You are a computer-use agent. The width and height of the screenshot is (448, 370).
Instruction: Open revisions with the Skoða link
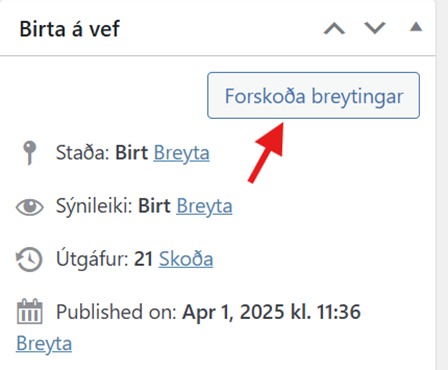click(186, 259)
